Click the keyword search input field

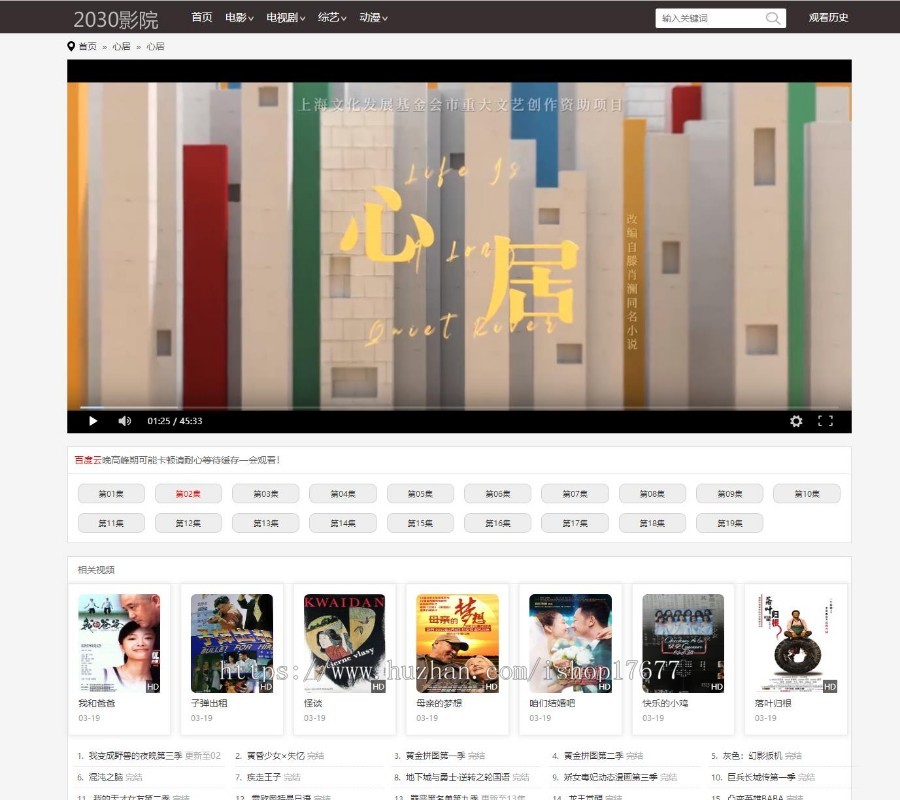(711, 18)
